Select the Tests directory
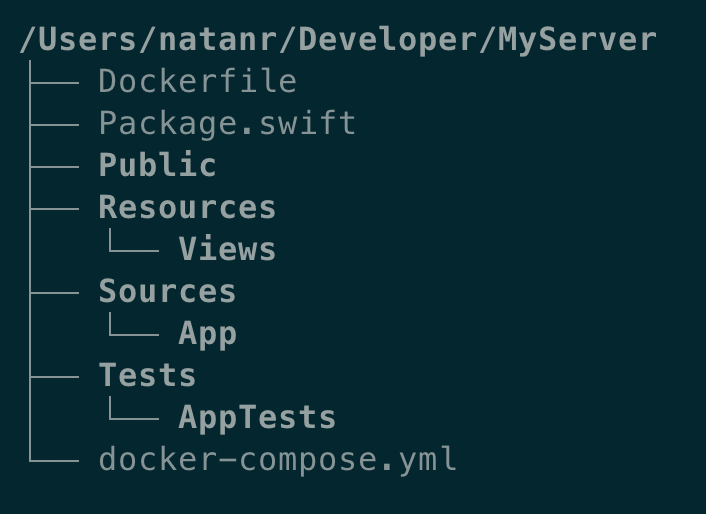Screen dimensions: 706x514 click(x=147, y=375)
